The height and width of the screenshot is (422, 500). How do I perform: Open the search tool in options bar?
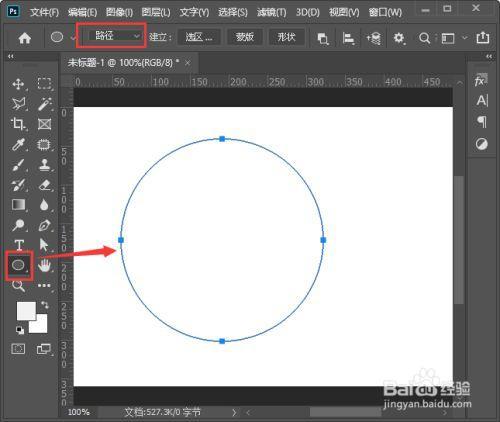[x=424, y=38]
